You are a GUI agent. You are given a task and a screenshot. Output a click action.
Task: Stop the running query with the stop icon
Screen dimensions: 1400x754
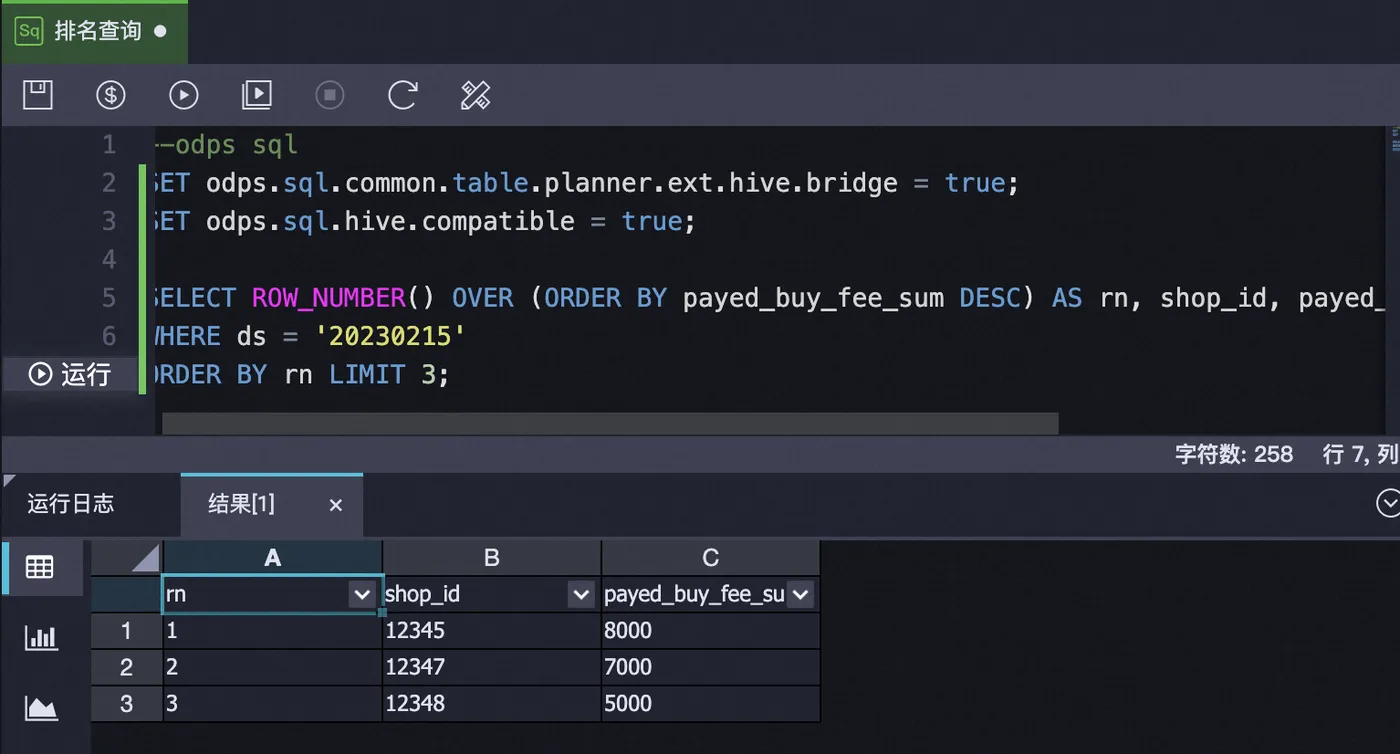click(x=330, y=95)
